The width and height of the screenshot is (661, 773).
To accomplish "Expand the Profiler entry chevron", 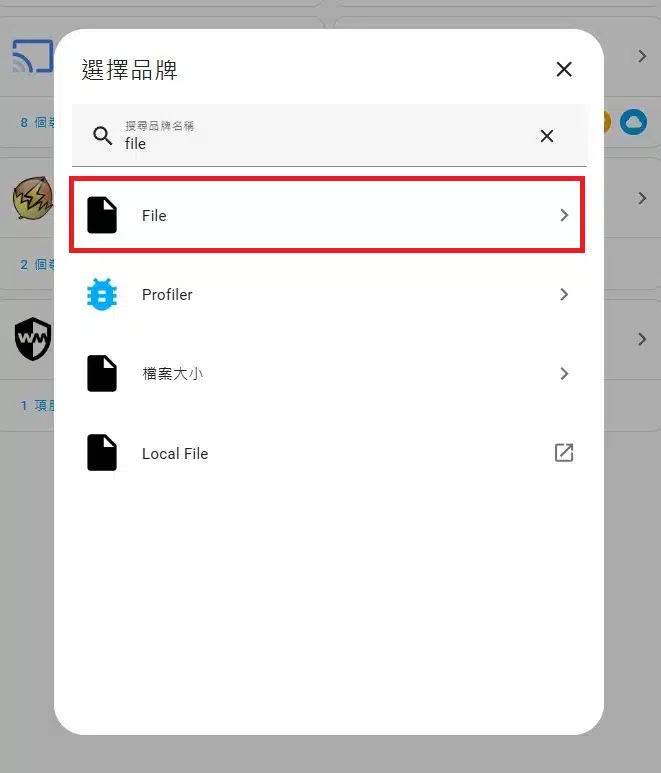I will [564, 294].
